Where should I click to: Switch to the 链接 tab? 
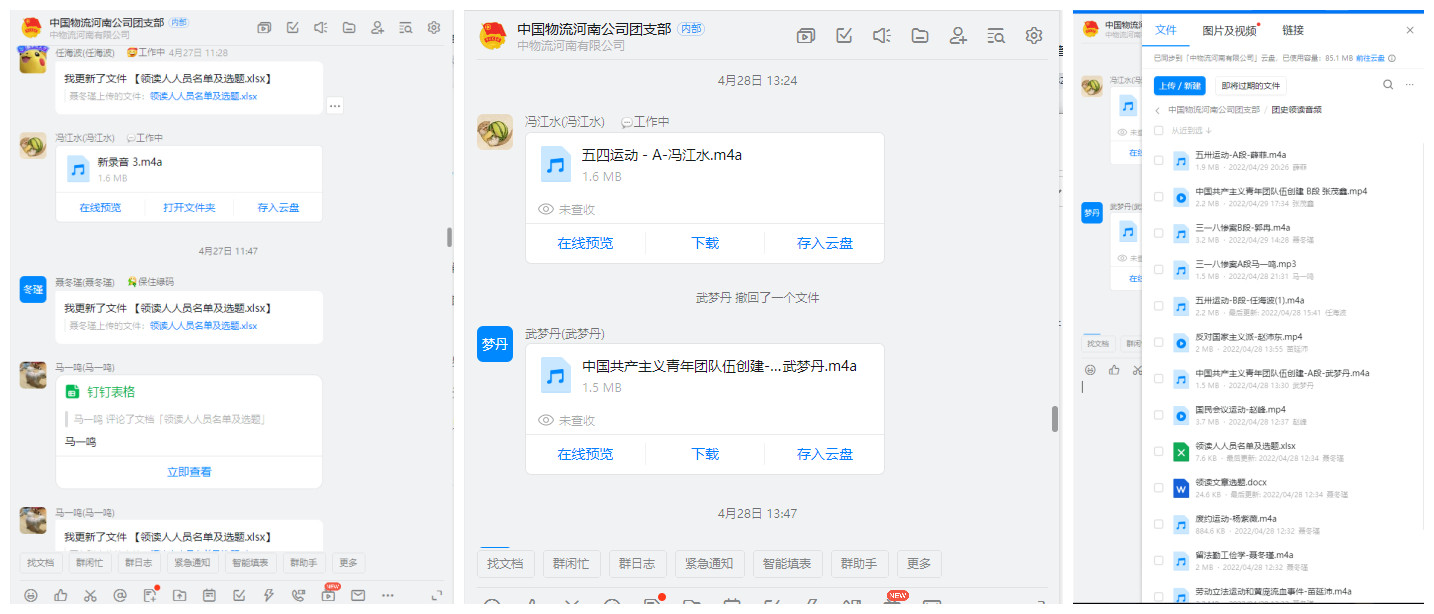pyautogui.click(x=1293, y=31)
